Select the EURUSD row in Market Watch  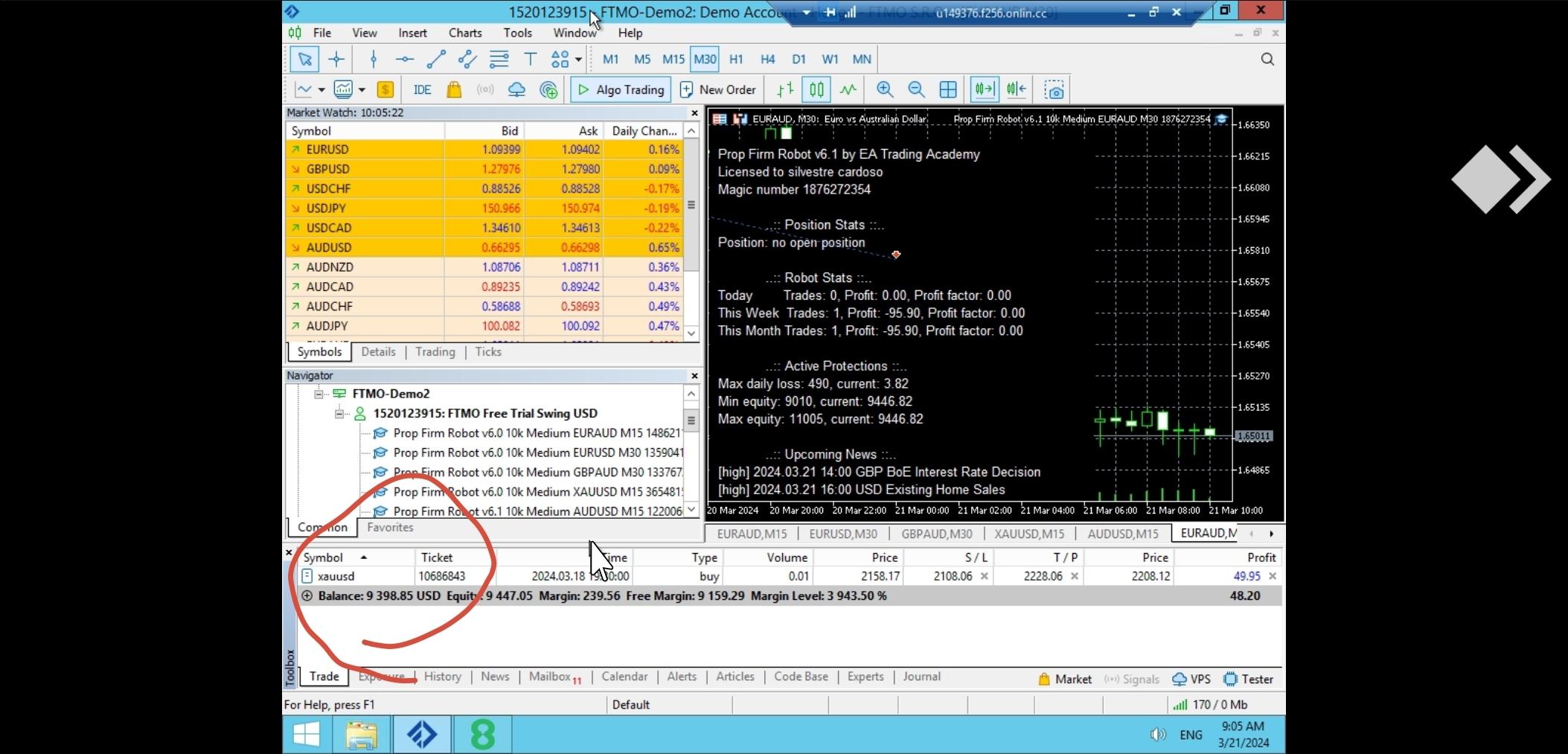[x=485, y=150]
